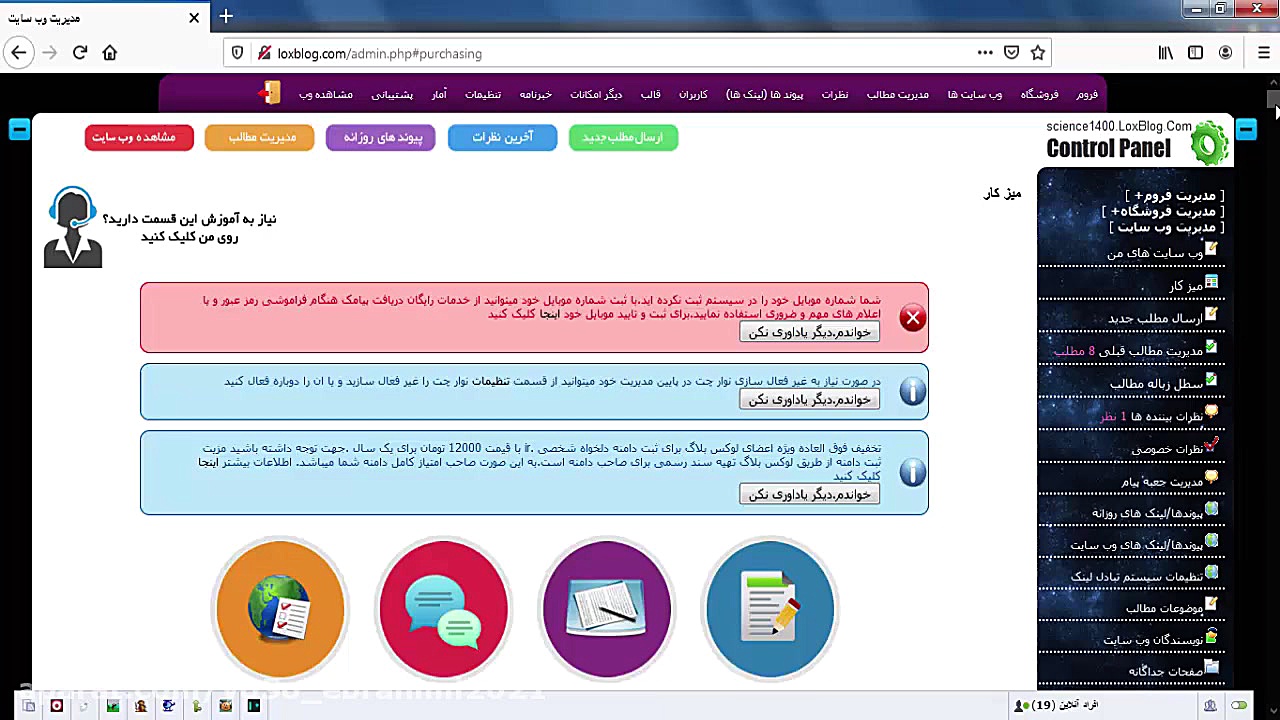Open the کاربران menu in the top bar
Viewport: 1280px width, 720px height.
click(x=692, y=94)
